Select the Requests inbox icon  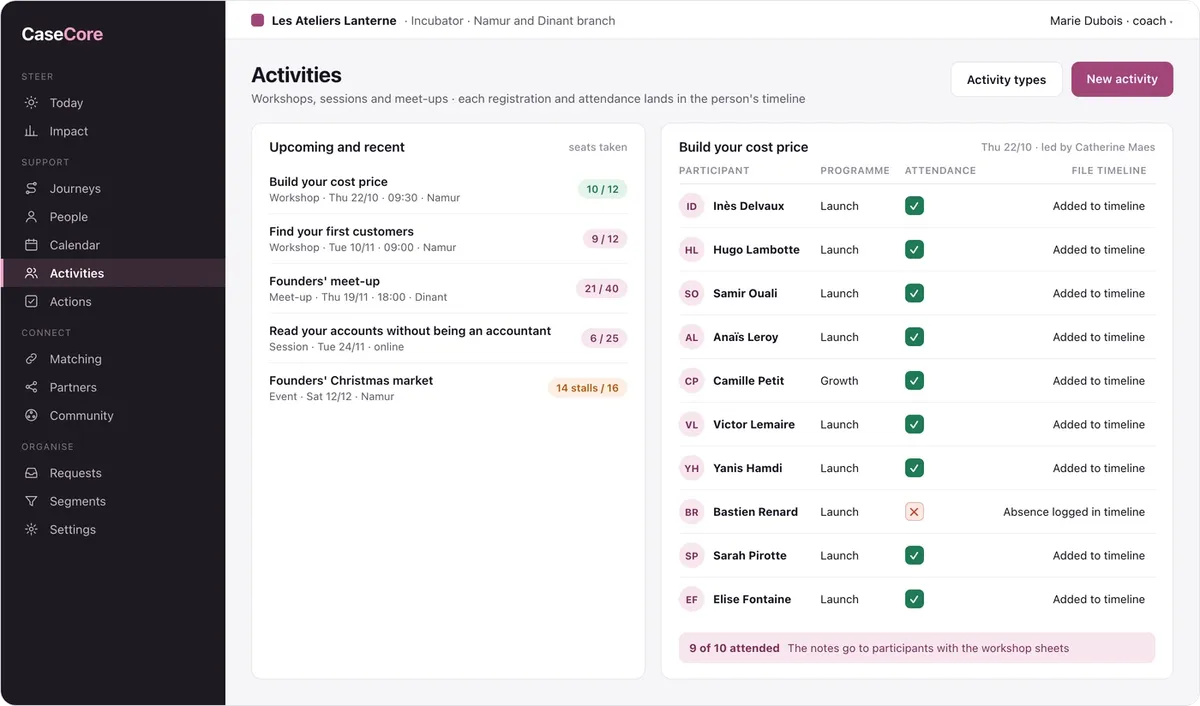(x=31, y=473)
